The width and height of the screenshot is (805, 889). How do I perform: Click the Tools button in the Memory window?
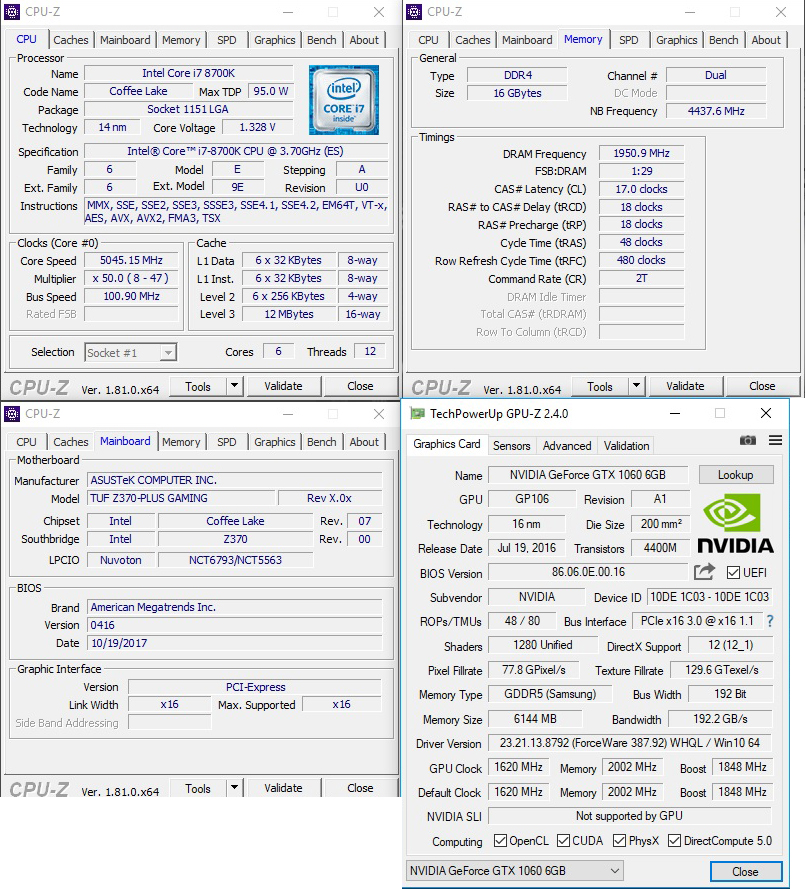(x=602, y=386)
